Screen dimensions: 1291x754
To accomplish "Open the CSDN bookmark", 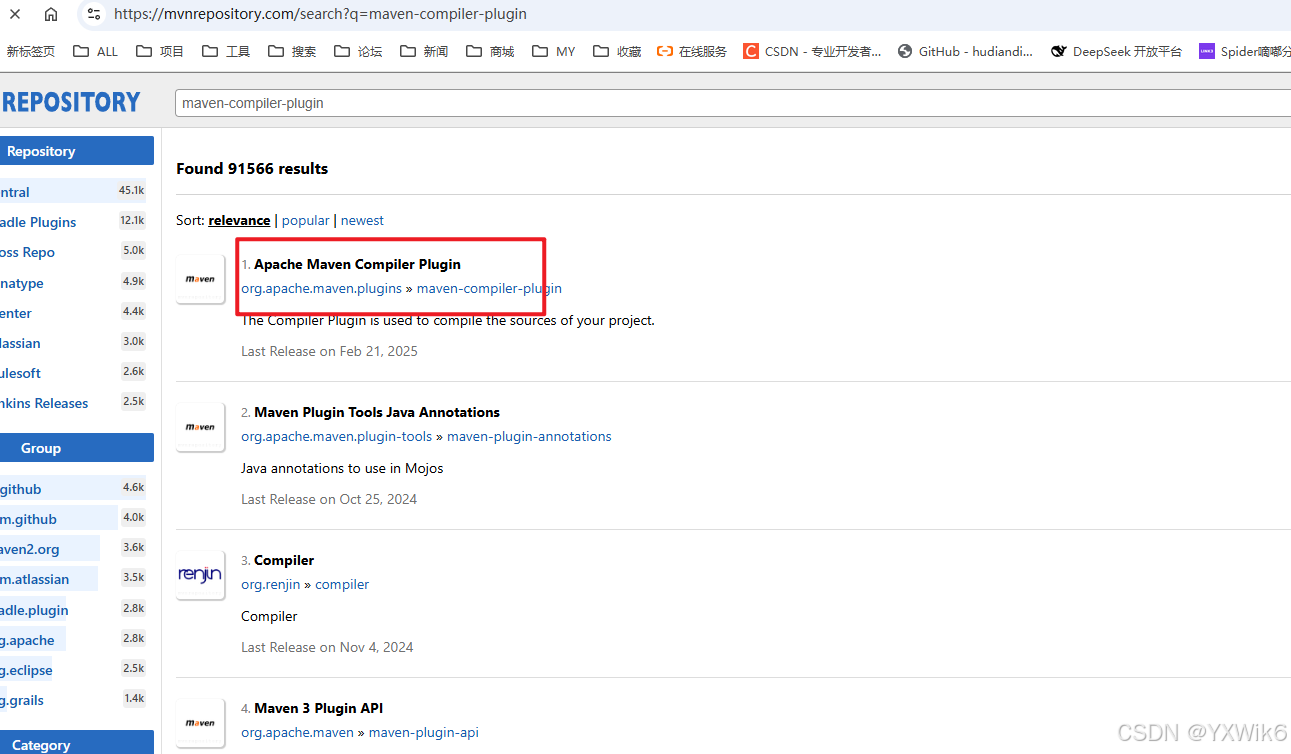I will click(813, 51).
